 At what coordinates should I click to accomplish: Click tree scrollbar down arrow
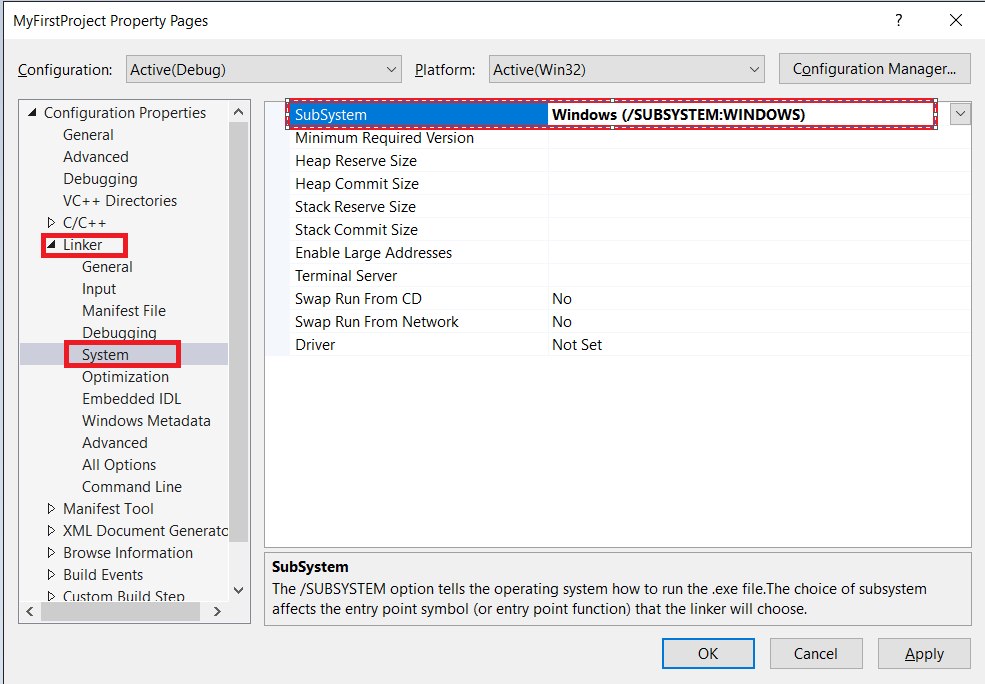pos(238,590)
